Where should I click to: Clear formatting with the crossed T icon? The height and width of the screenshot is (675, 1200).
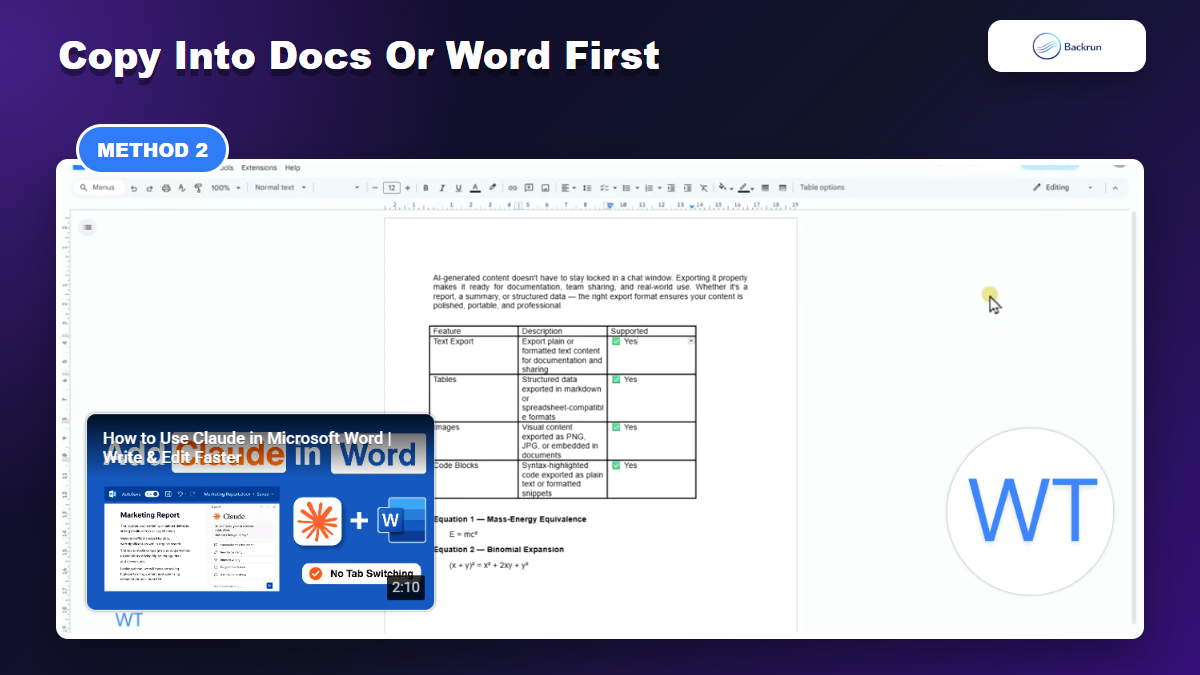point(703,188)
